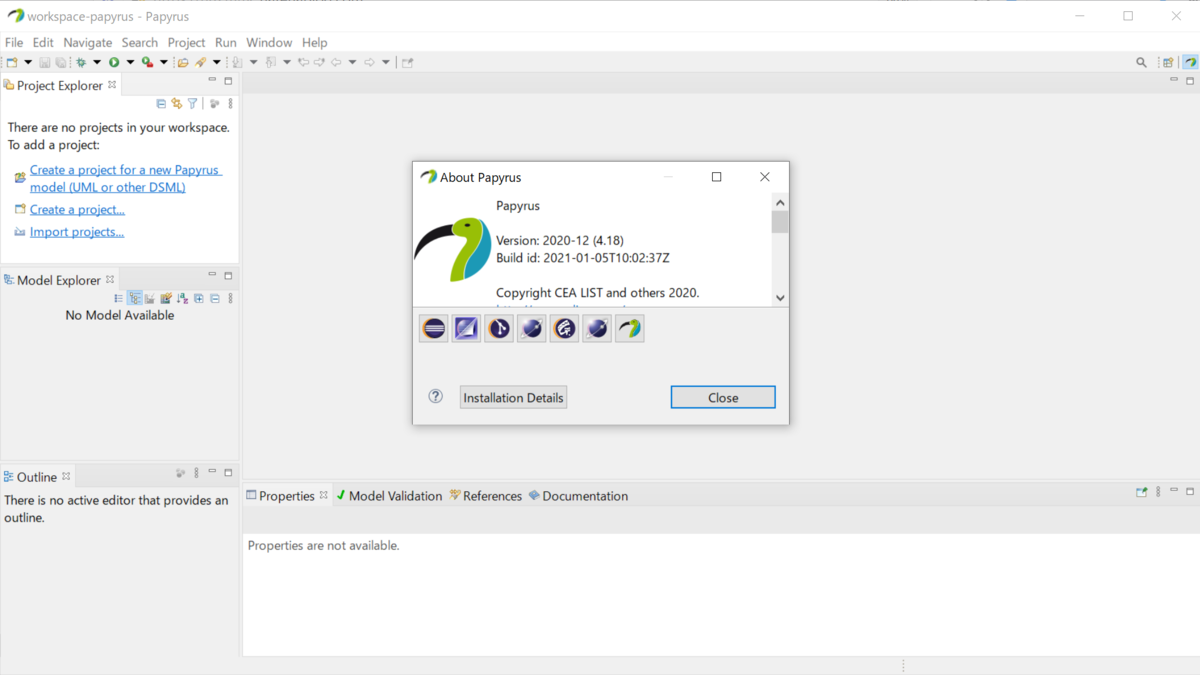Click the Debug bug icon in toolbar
The height and width of the screenshot is (675, 1200).
pos(81,62)
